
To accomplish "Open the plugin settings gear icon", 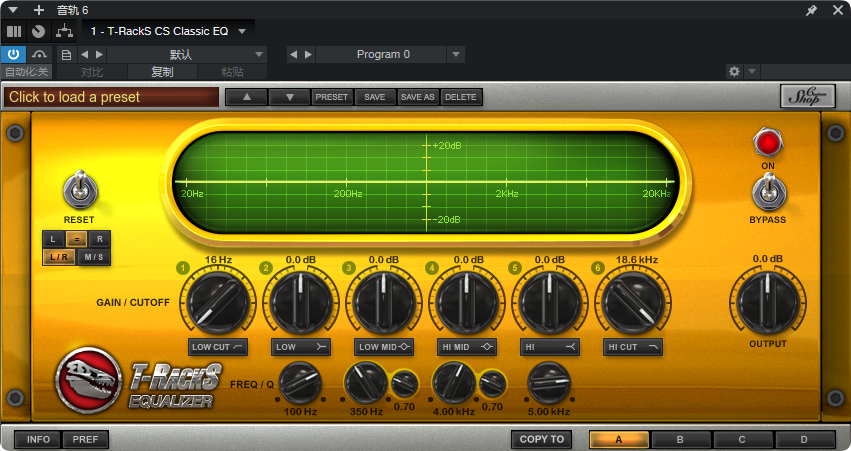I will 734,71.
